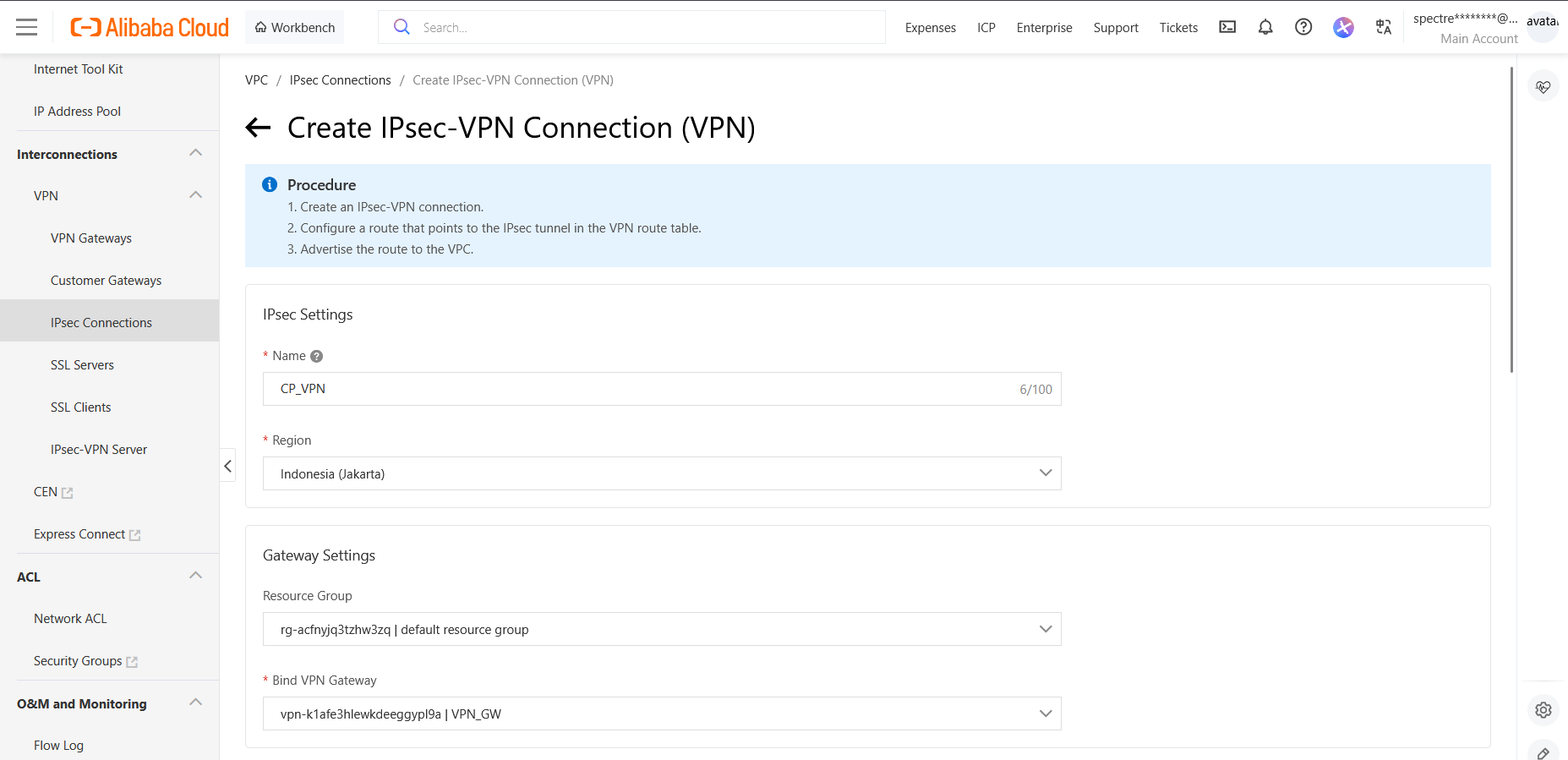Collapse the left sidebar panel

click(227, 466)
